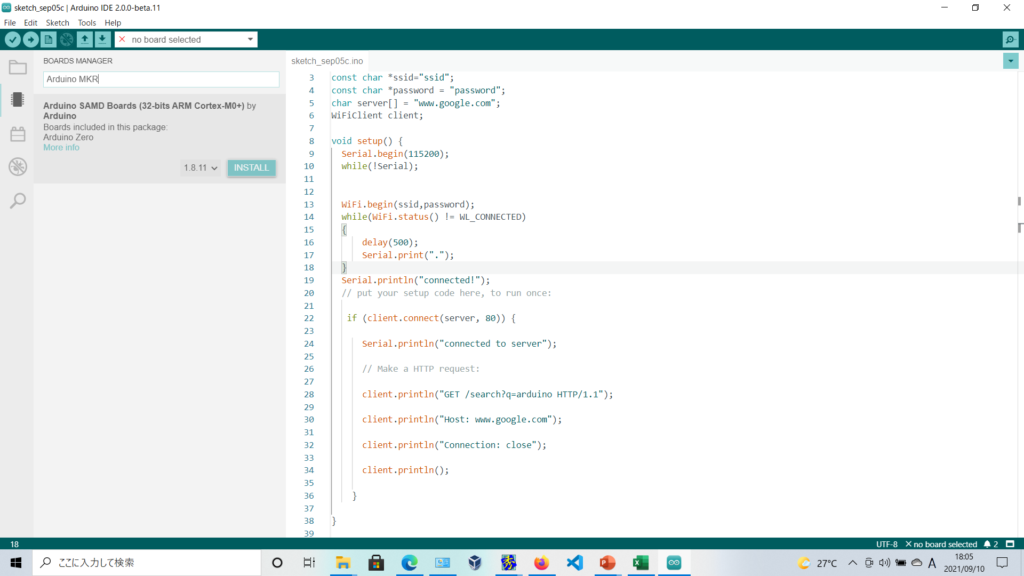The width and height of the screenshot is (1024, 576).
Task: Click 'Serial.println("connected!");' line
Action: pyautogui.click(x=415, y=280)
